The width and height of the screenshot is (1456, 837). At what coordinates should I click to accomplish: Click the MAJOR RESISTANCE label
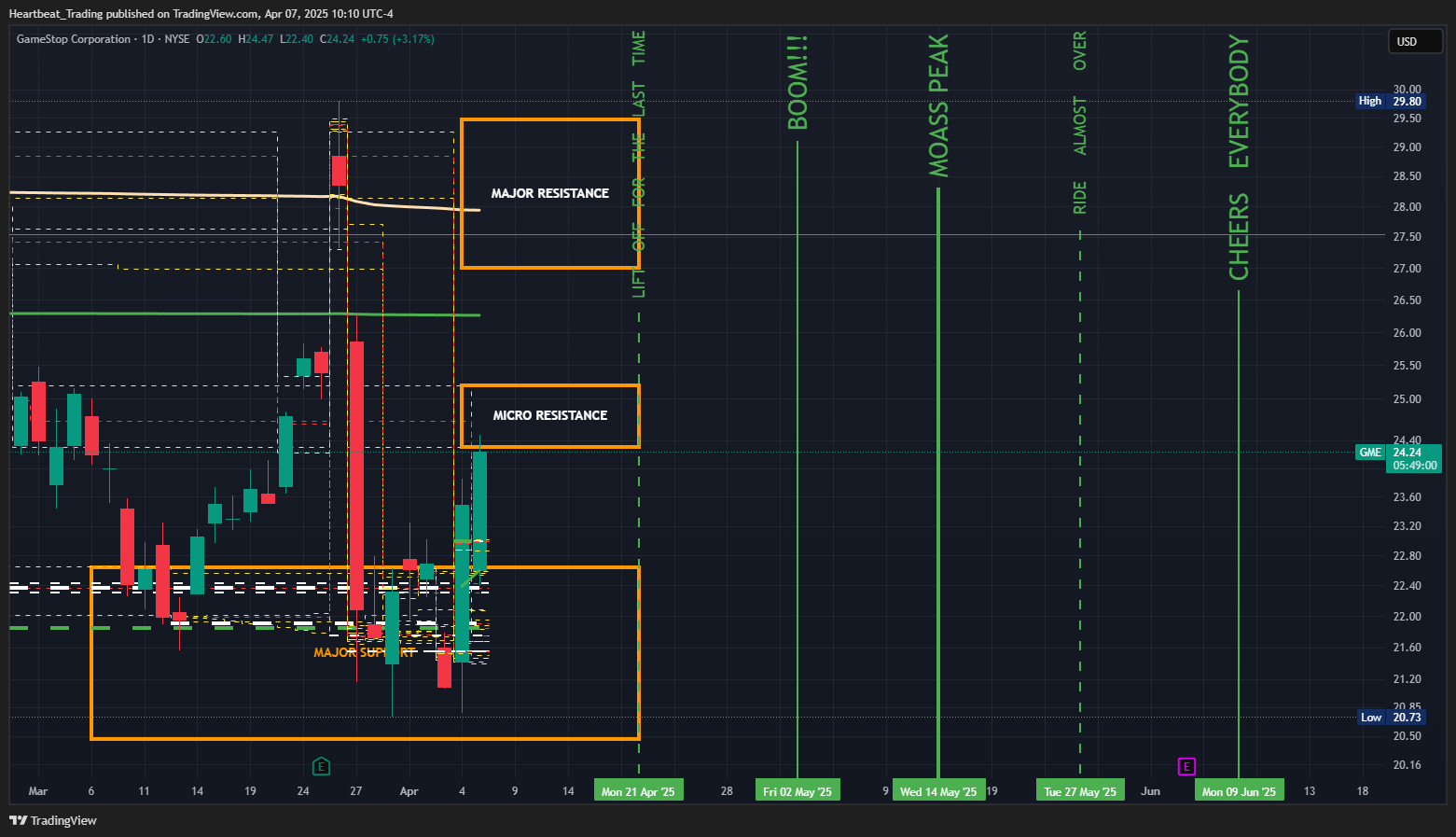tap(550, 193)
